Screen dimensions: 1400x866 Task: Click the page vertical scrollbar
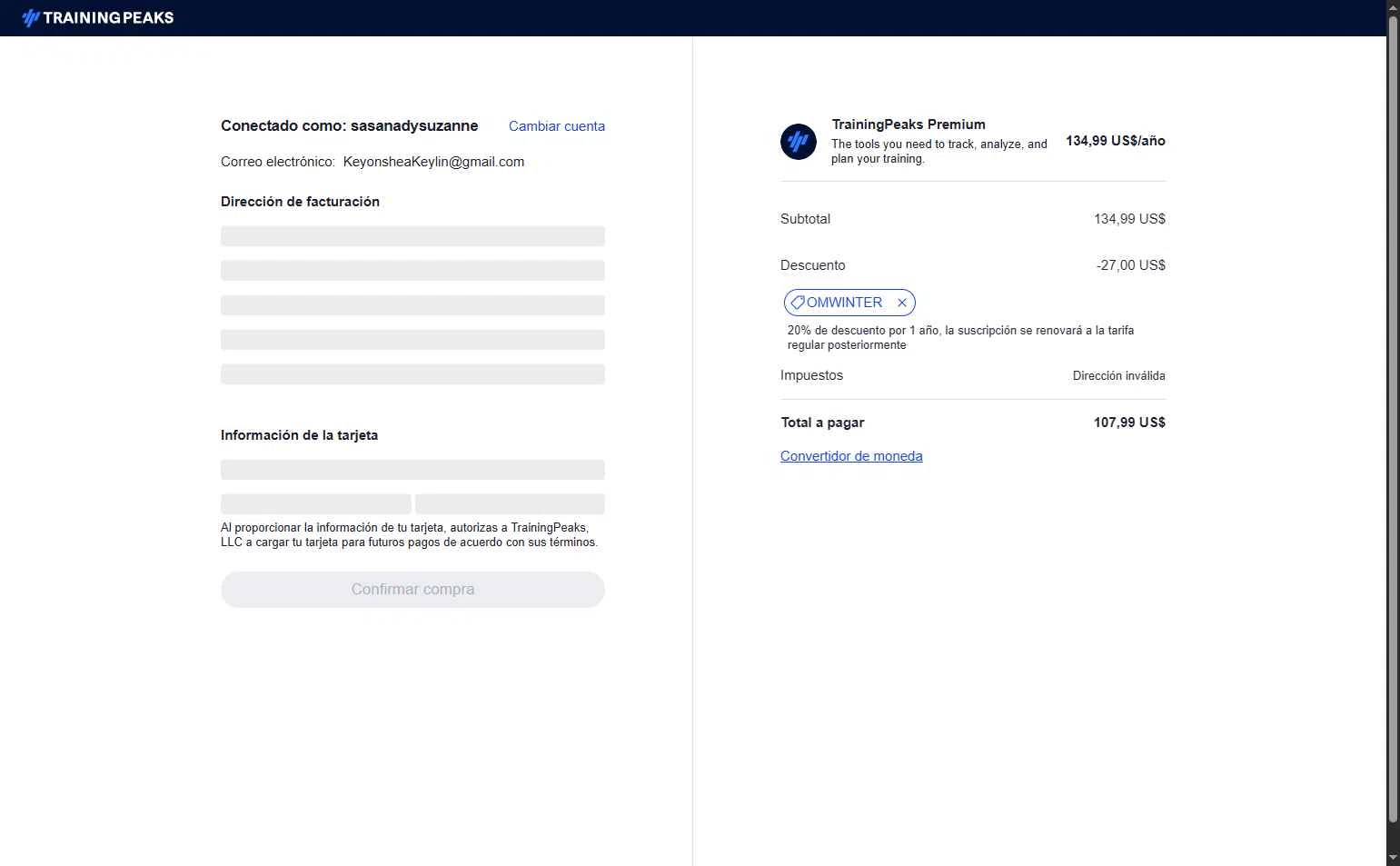click(1393, 418)
